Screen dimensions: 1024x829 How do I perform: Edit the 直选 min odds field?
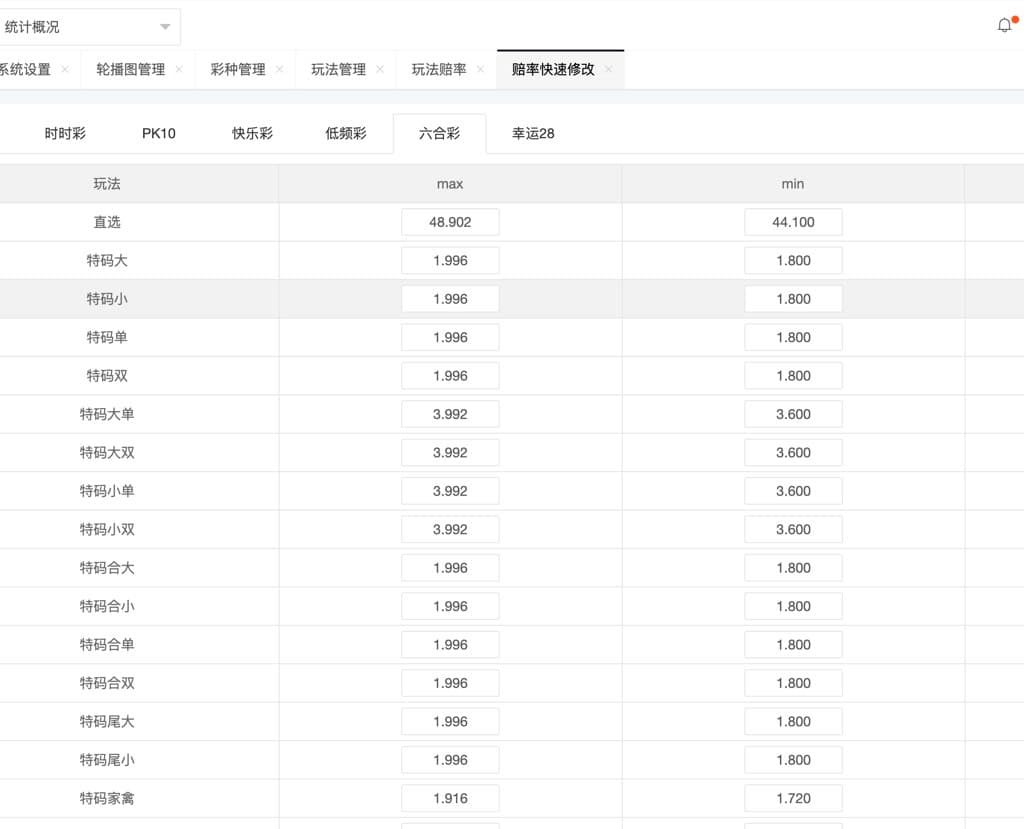tap(793, 222)
